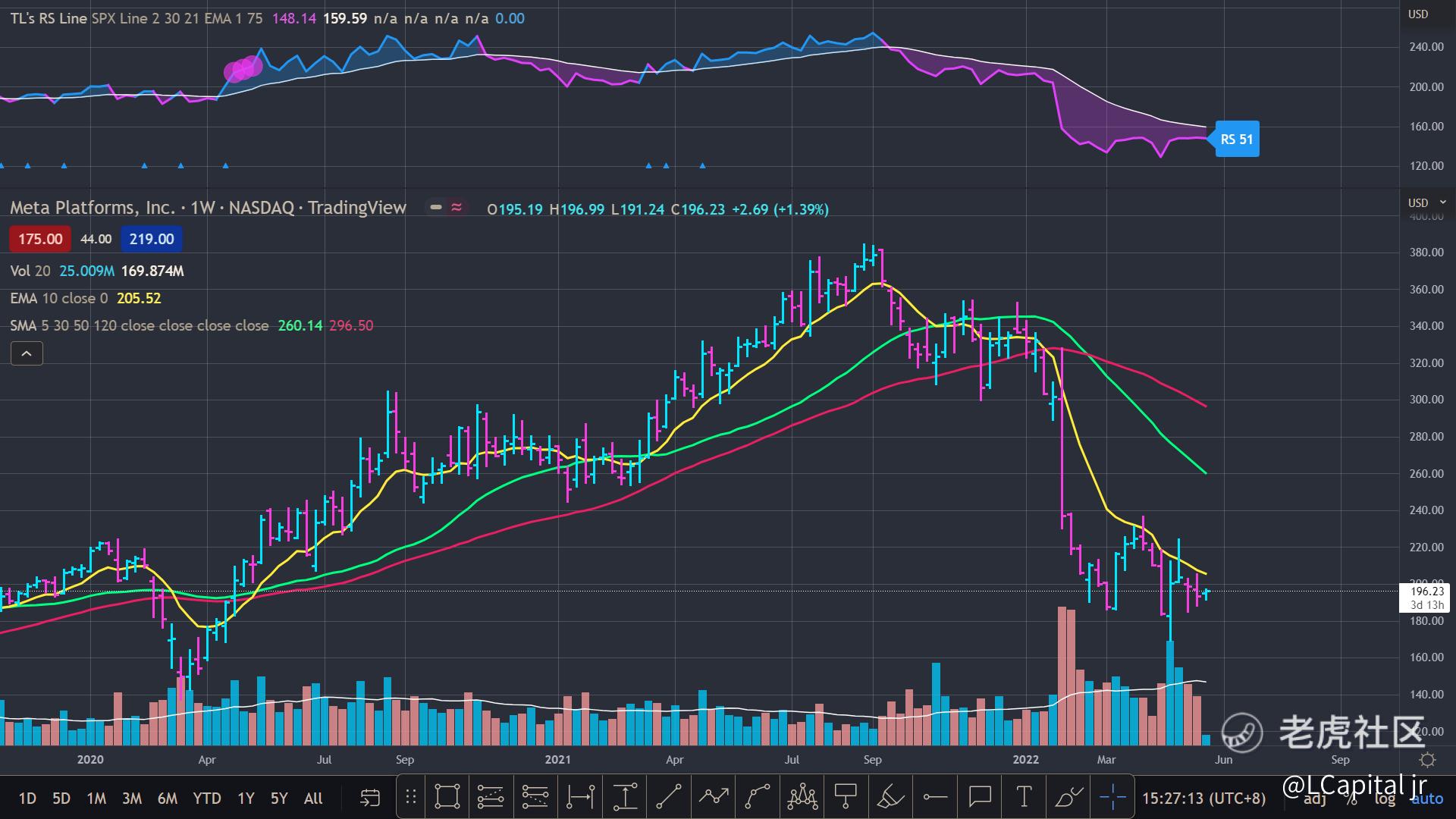The width and height of the screenshot is (1456, 819).
Task: Activate the crosshair cursor tool
Action: (x=1112, y=797)
